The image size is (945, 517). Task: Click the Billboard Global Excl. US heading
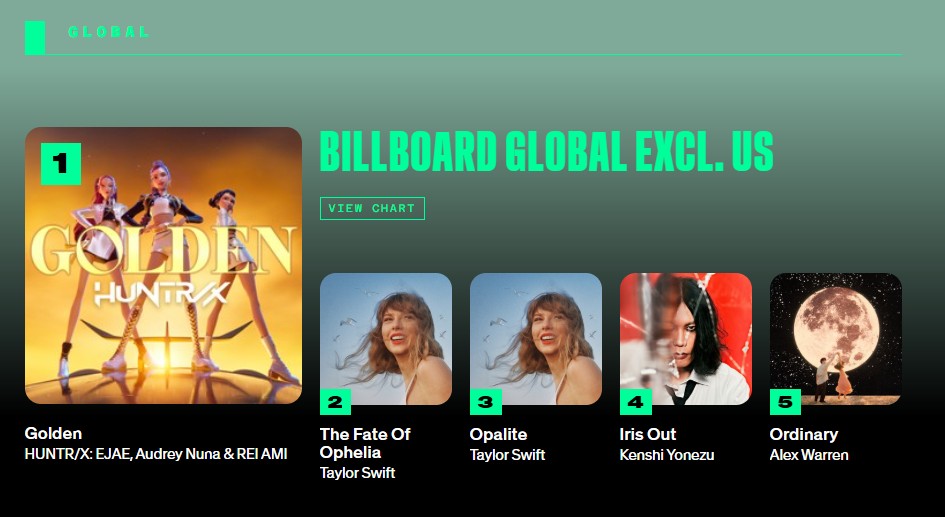(x=546, y=152)
